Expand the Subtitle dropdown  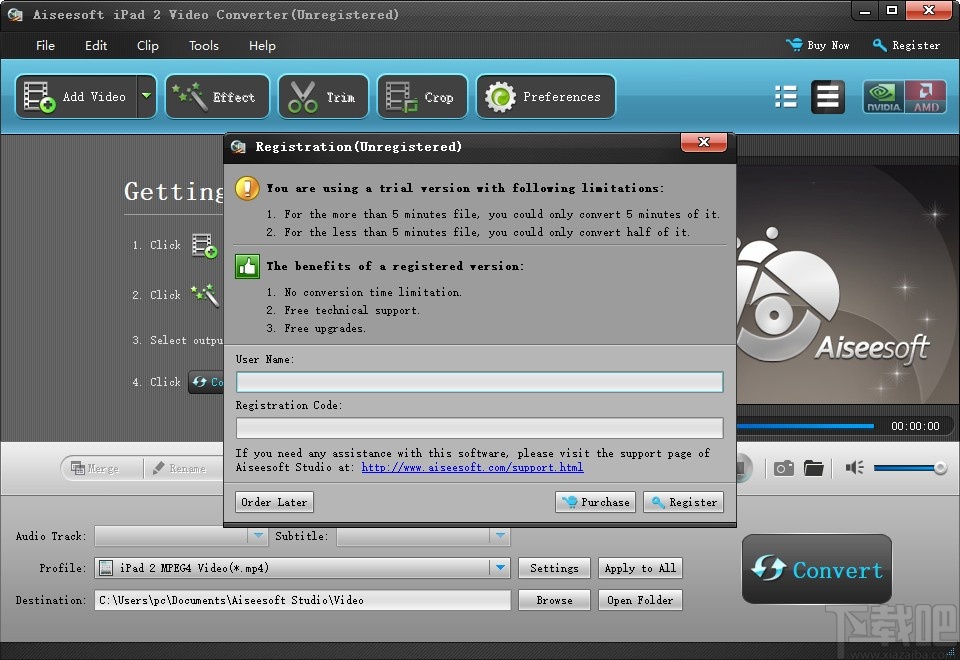500,536
